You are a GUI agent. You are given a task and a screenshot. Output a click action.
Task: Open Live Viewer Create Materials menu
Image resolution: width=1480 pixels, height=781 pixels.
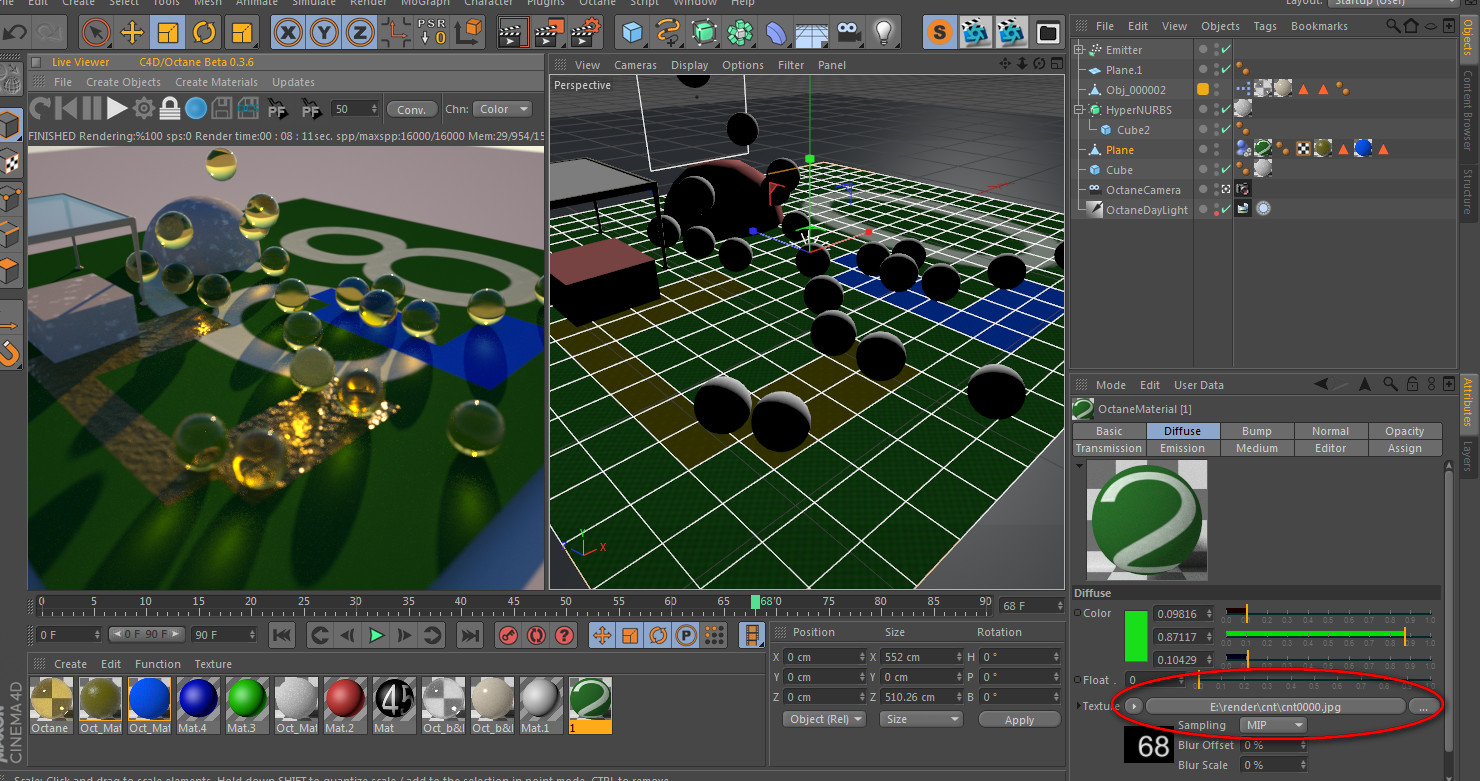pos(216,82)
